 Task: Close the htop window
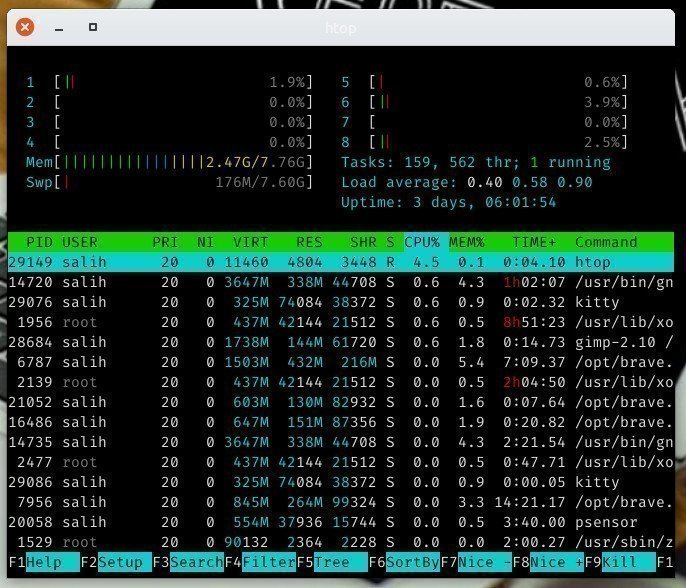[26, 27]
